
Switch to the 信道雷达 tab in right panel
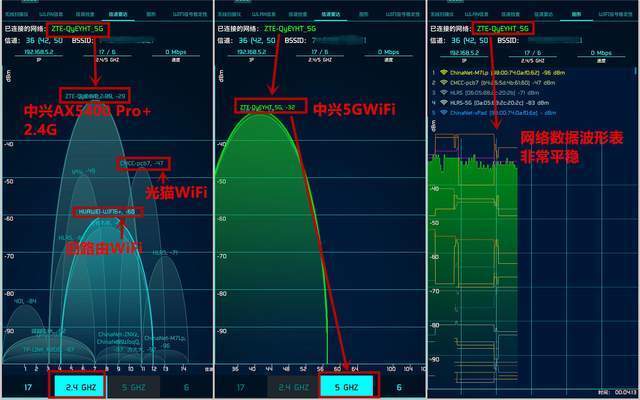(544, 14)
